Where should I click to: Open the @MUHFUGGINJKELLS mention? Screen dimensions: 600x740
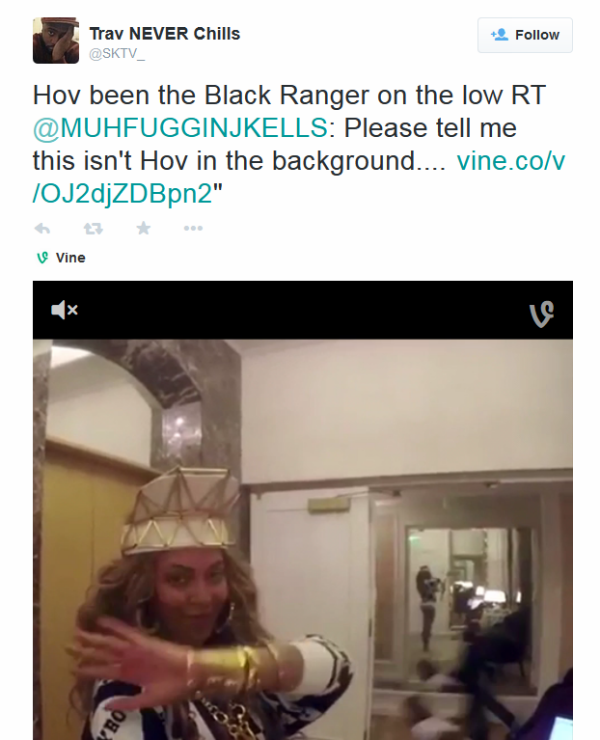coord(180,128)
